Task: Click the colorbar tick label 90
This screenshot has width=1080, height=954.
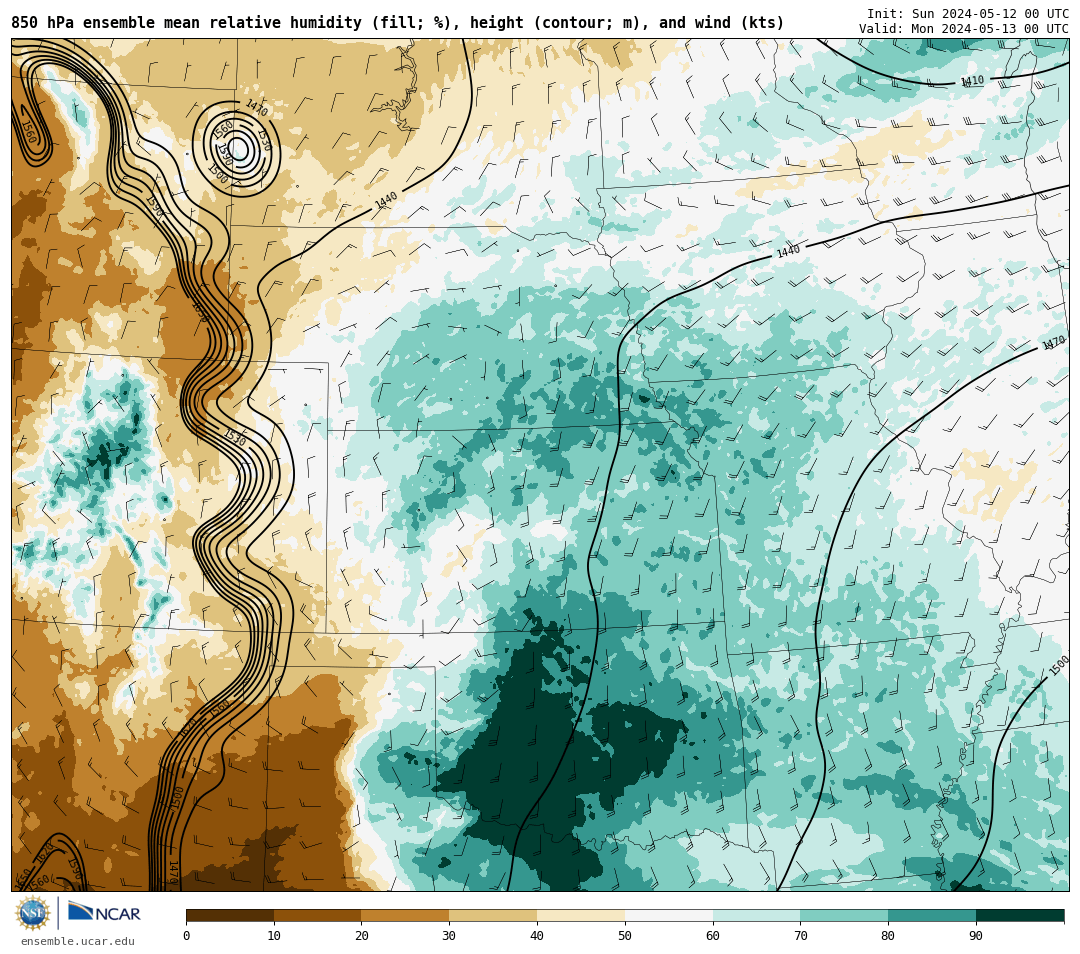Action: click(976, 935)
